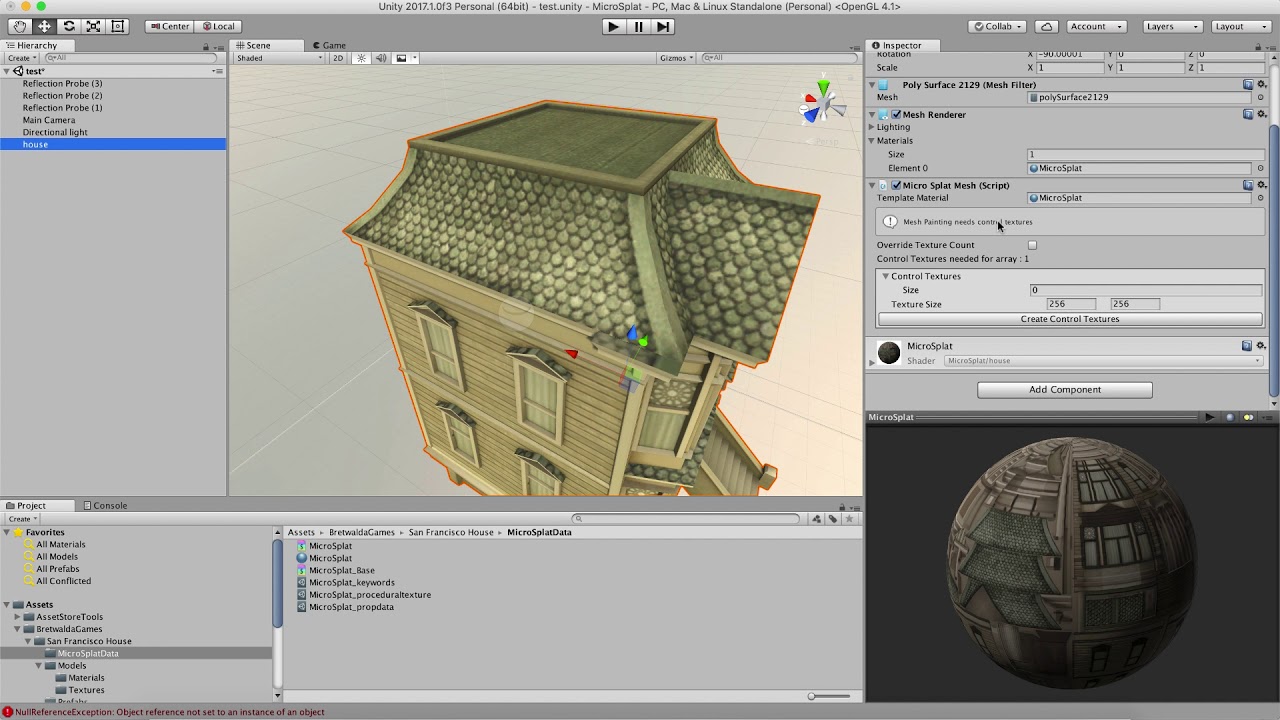Select the Rotate tool in toolbar
Screen dimensions: 1280x720
click(69, 26)
